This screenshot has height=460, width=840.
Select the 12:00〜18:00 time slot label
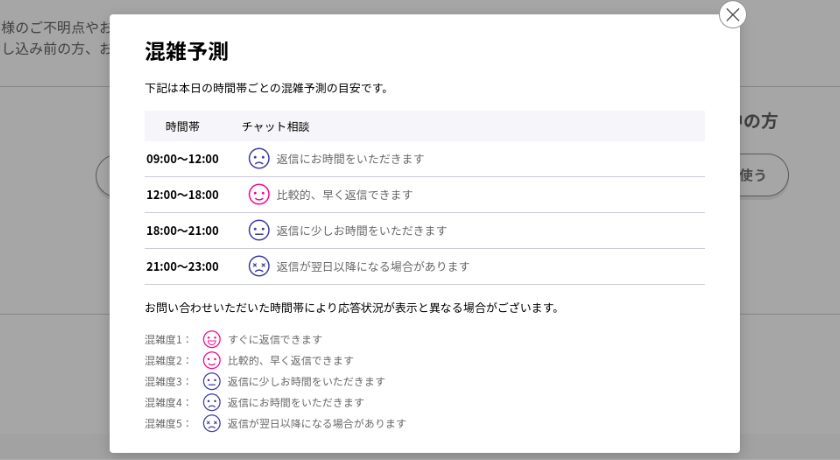183,194
